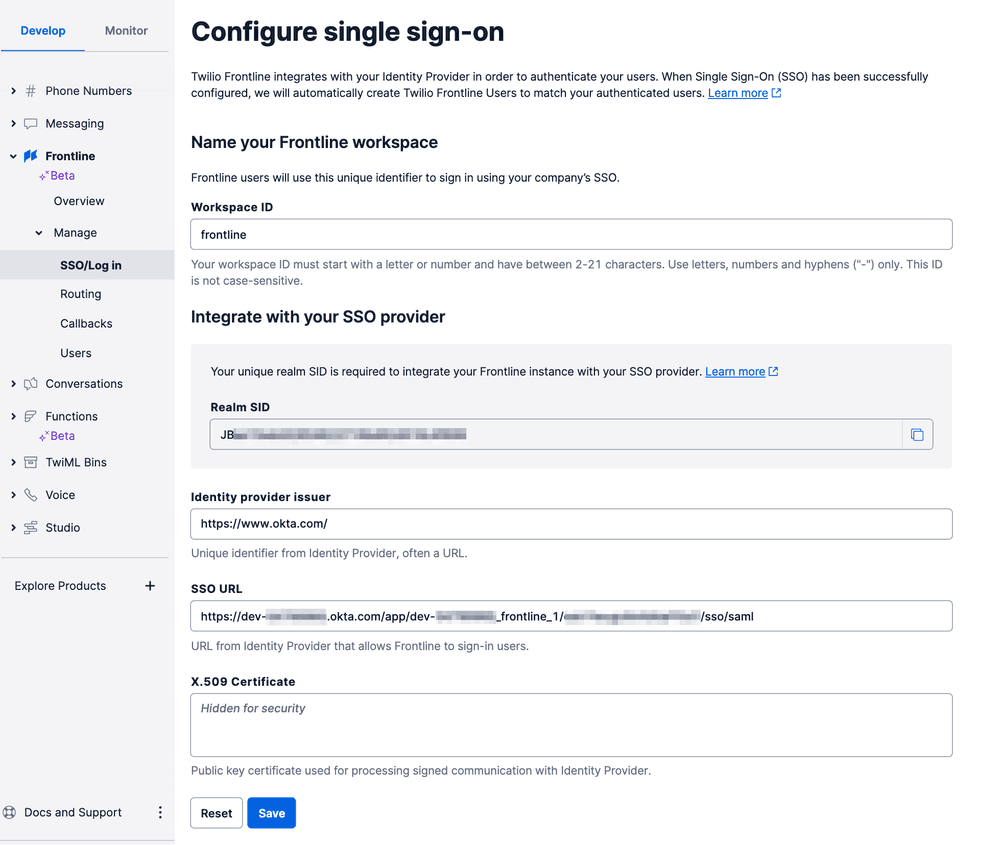
Task: Copy the Realm SID using the copy icon
Action: point(917,434)
